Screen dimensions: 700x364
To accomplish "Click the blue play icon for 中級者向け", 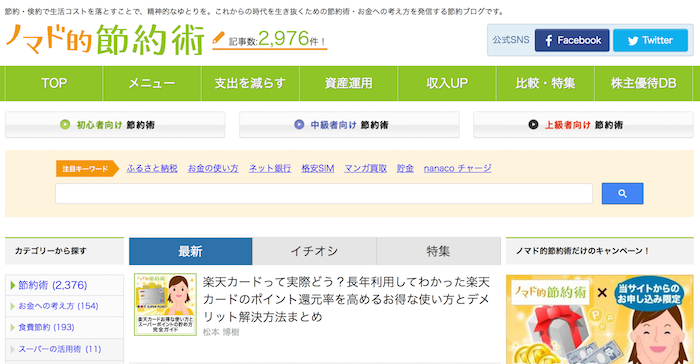I will (299, 125).
